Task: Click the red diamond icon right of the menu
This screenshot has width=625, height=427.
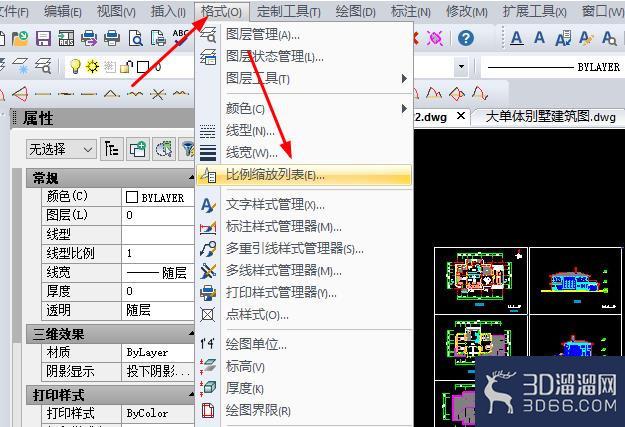Action: [457, 94]
